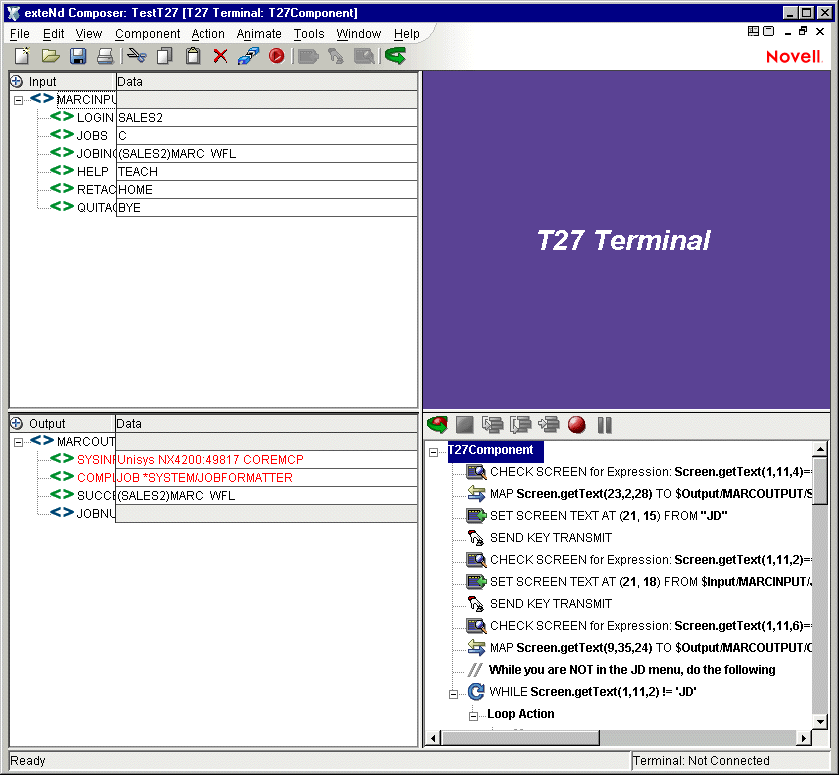The image size is (839, 775).
Task: Click the SALES2 data field
Action: (x=266, y=118)
